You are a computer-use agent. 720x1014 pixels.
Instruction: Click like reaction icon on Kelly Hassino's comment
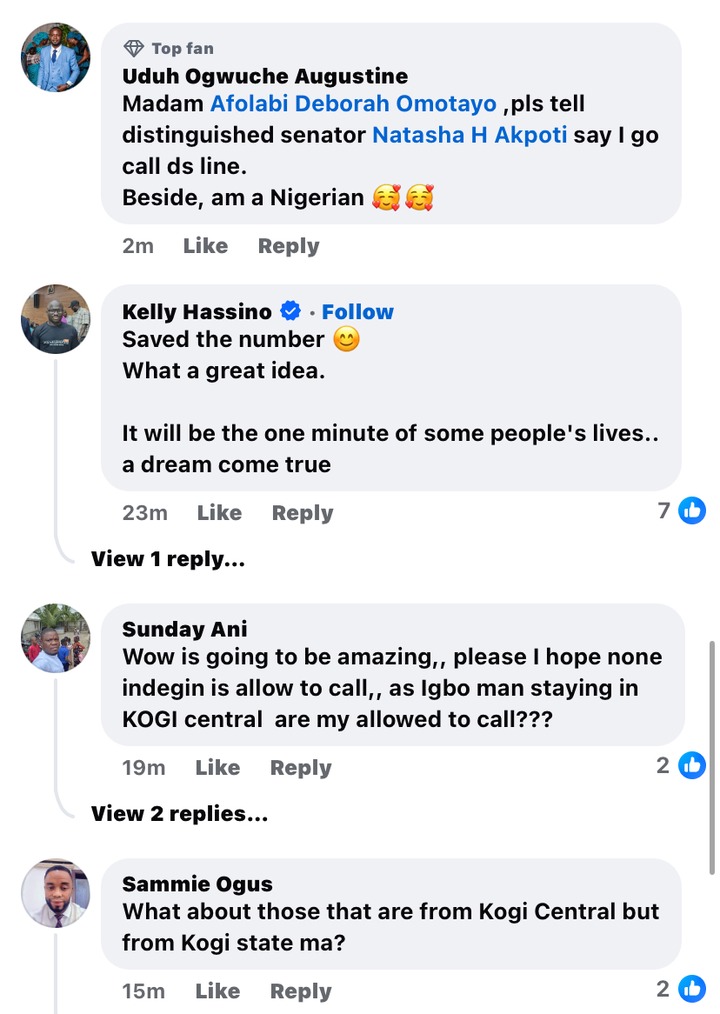(692, 511)
